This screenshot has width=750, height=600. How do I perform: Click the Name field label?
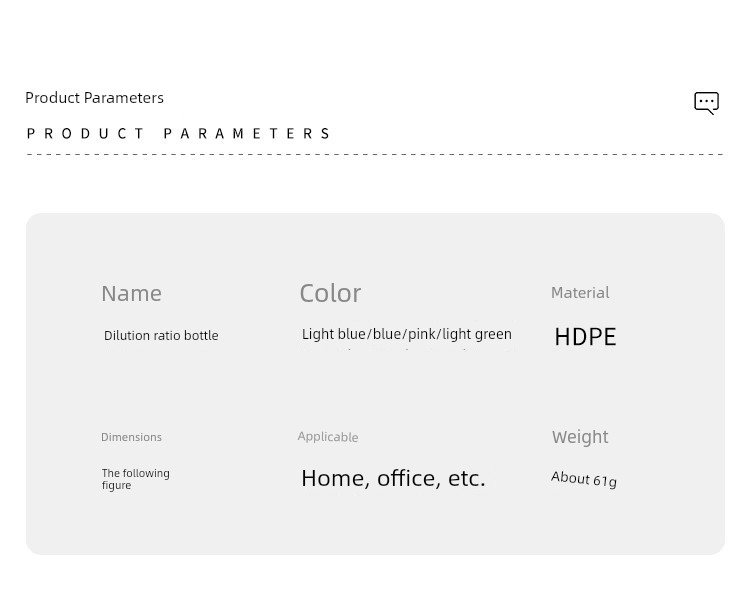pos(131,293)
